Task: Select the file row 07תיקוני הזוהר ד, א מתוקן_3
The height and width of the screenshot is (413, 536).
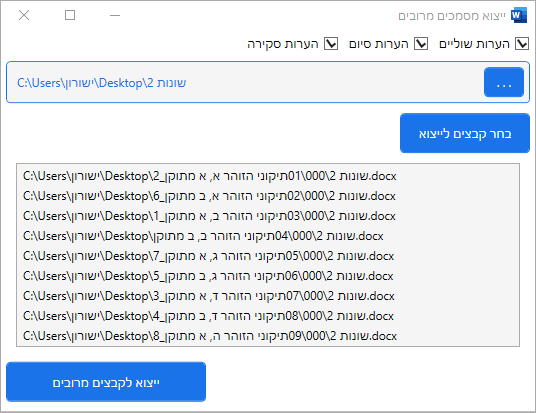Action: coord(268,296)
